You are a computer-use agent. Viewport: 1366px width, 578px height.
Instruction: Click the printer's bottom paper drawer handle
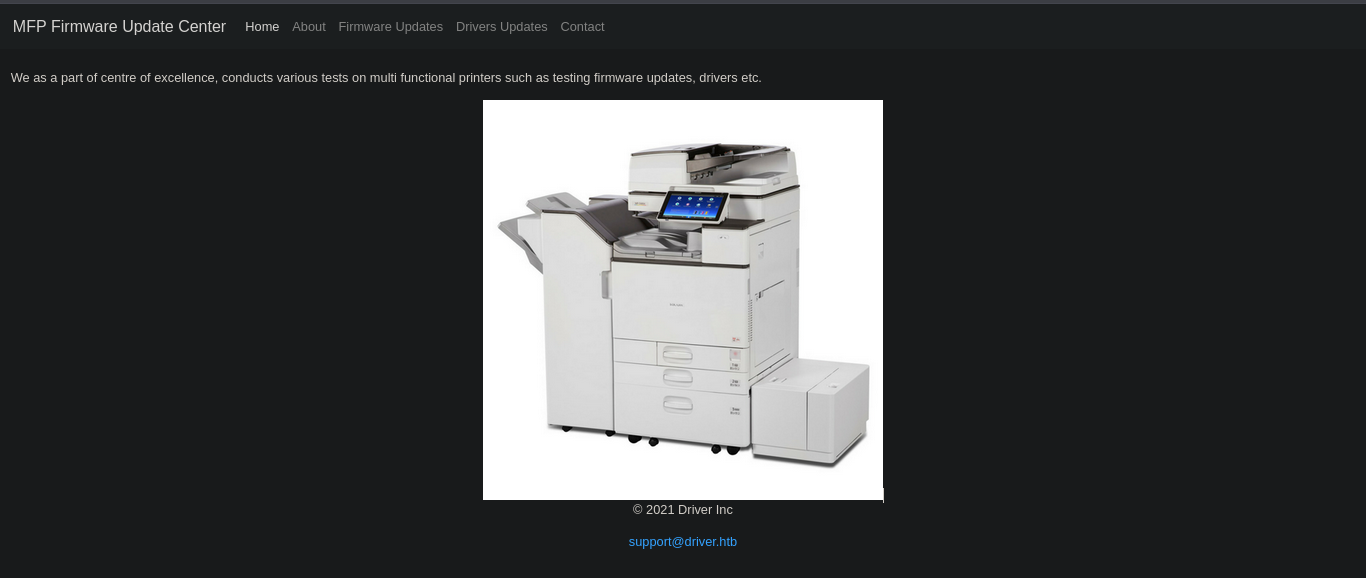tap(677, 403)
